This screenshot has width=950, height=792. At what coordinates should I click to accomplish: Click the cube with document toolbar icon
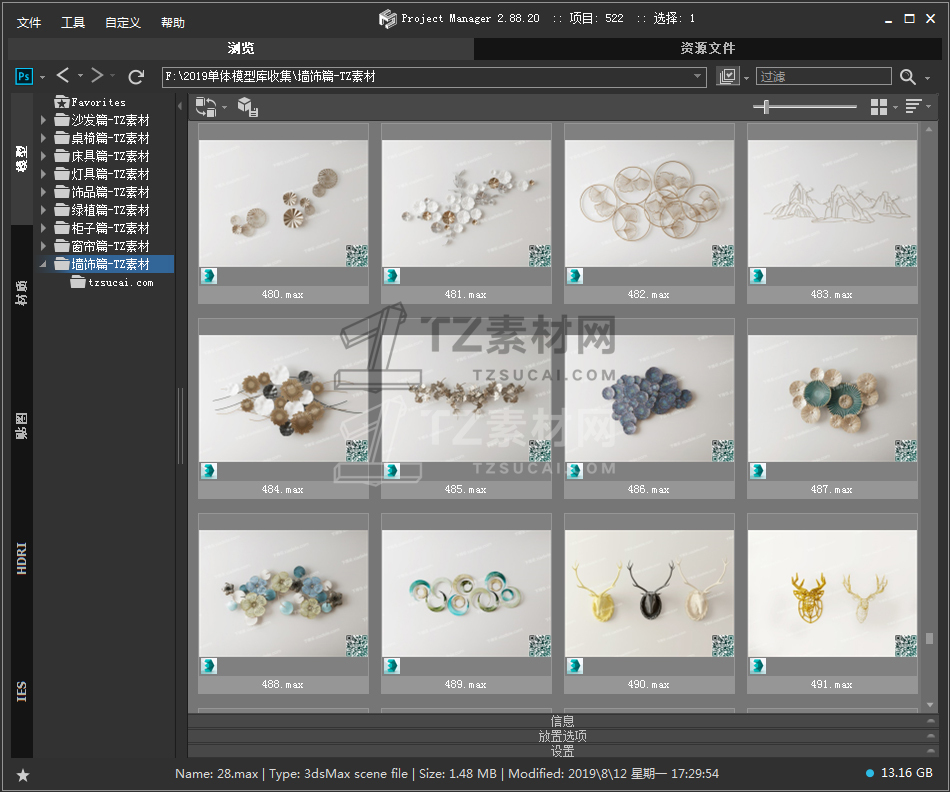click(x=248, y=107)
